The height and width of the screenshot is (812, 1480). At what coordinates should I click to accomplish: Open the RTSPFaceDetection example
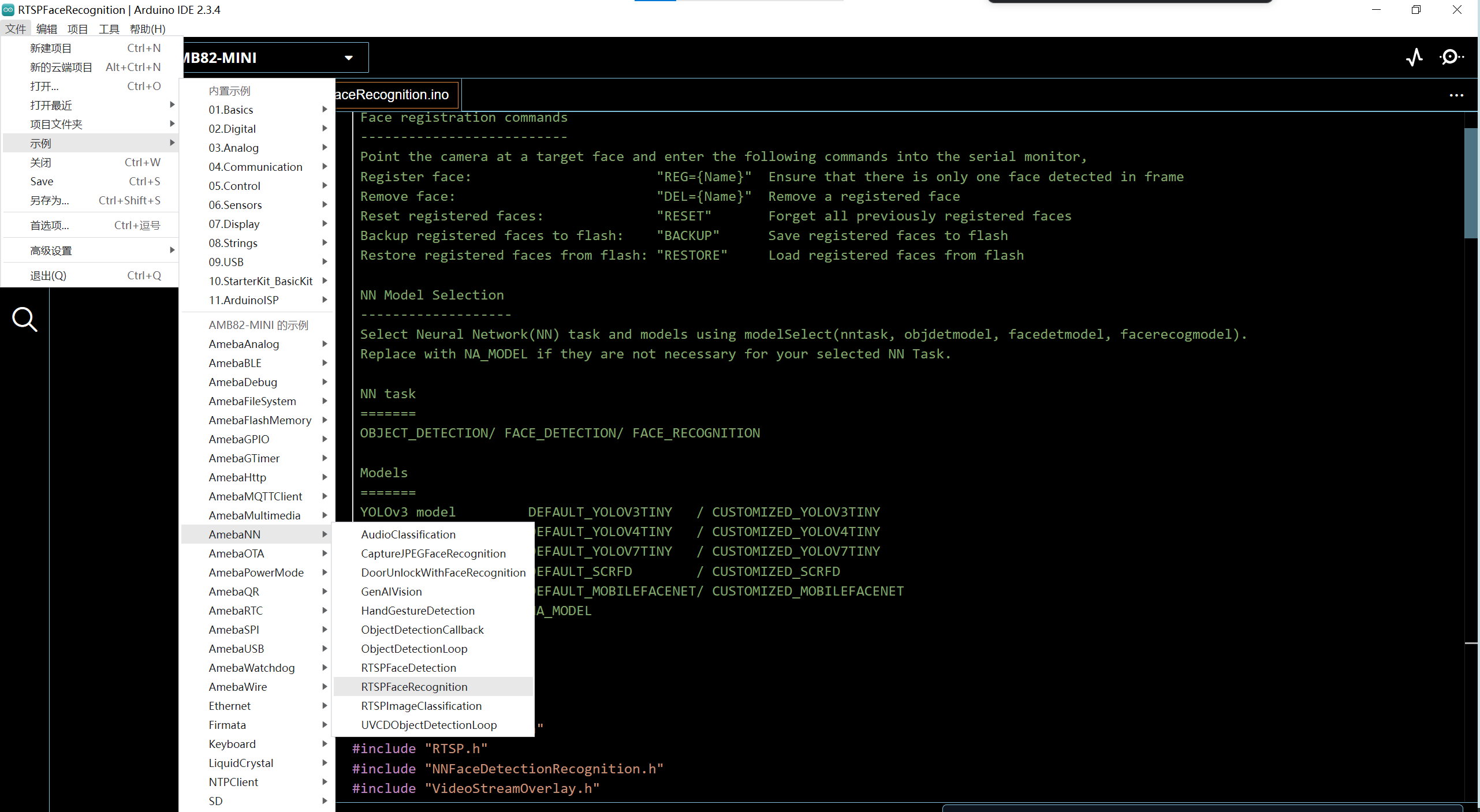coord(434,668)
